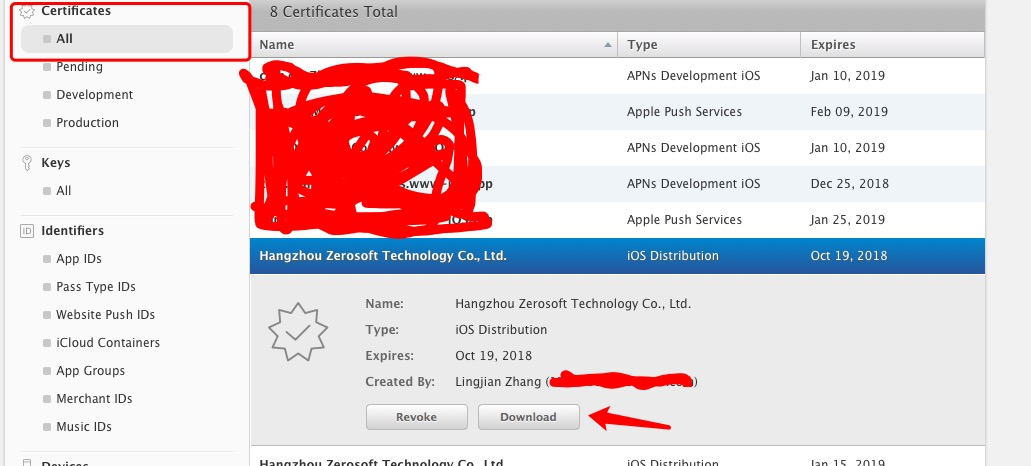The image size is (1031, 466).
Task: Click the Keys key icon
Action: click(x=27, y=163)
